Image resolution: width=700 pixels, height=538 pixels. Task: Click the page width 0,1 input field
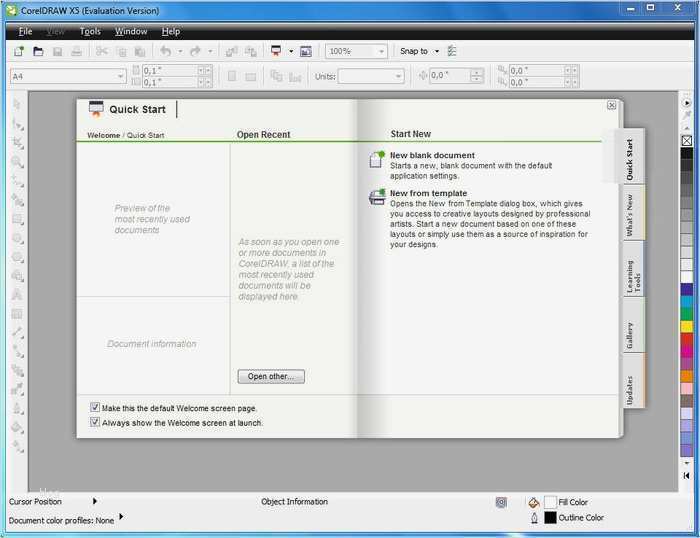pos(170,71)
